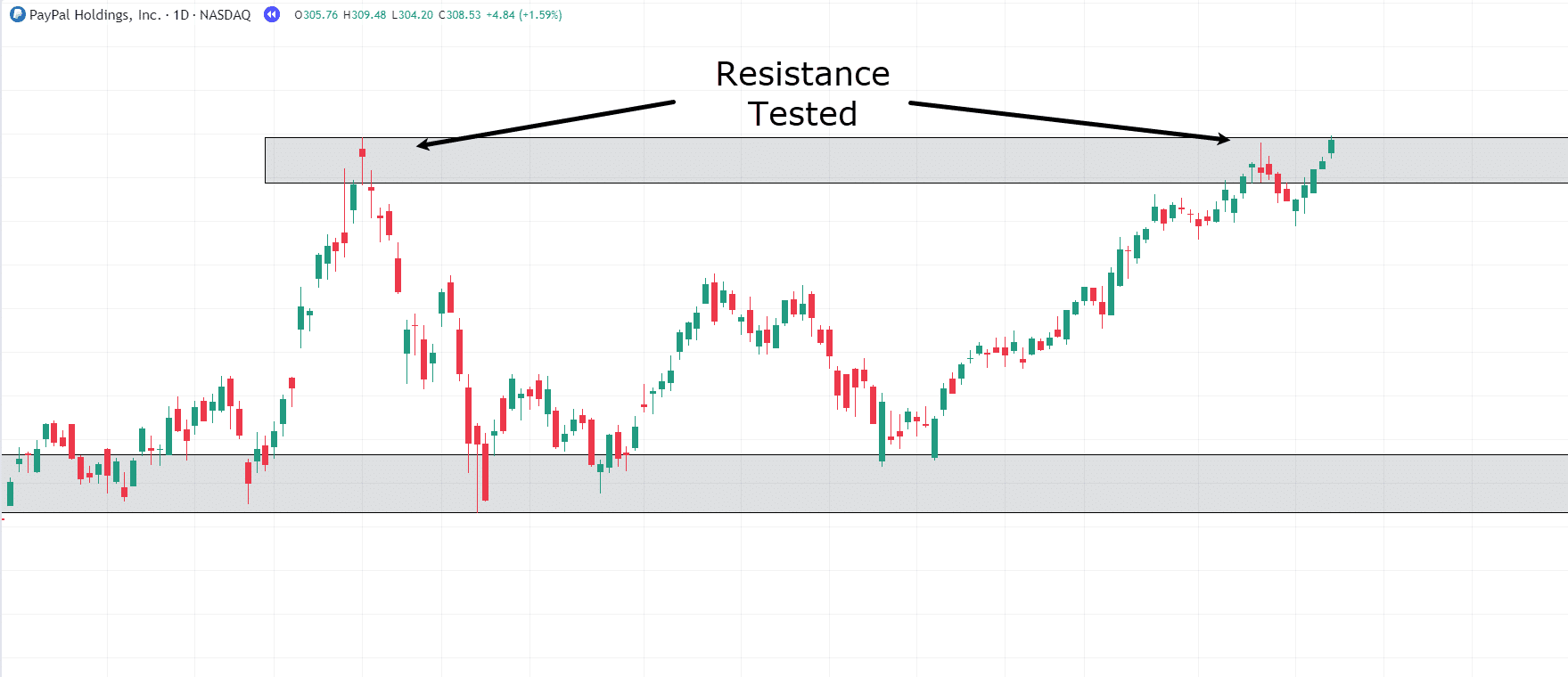Viewport: 1568px width, 677px height.
Task: Click the left arrow's arrowhead tip
Action: tap(419, 145)
